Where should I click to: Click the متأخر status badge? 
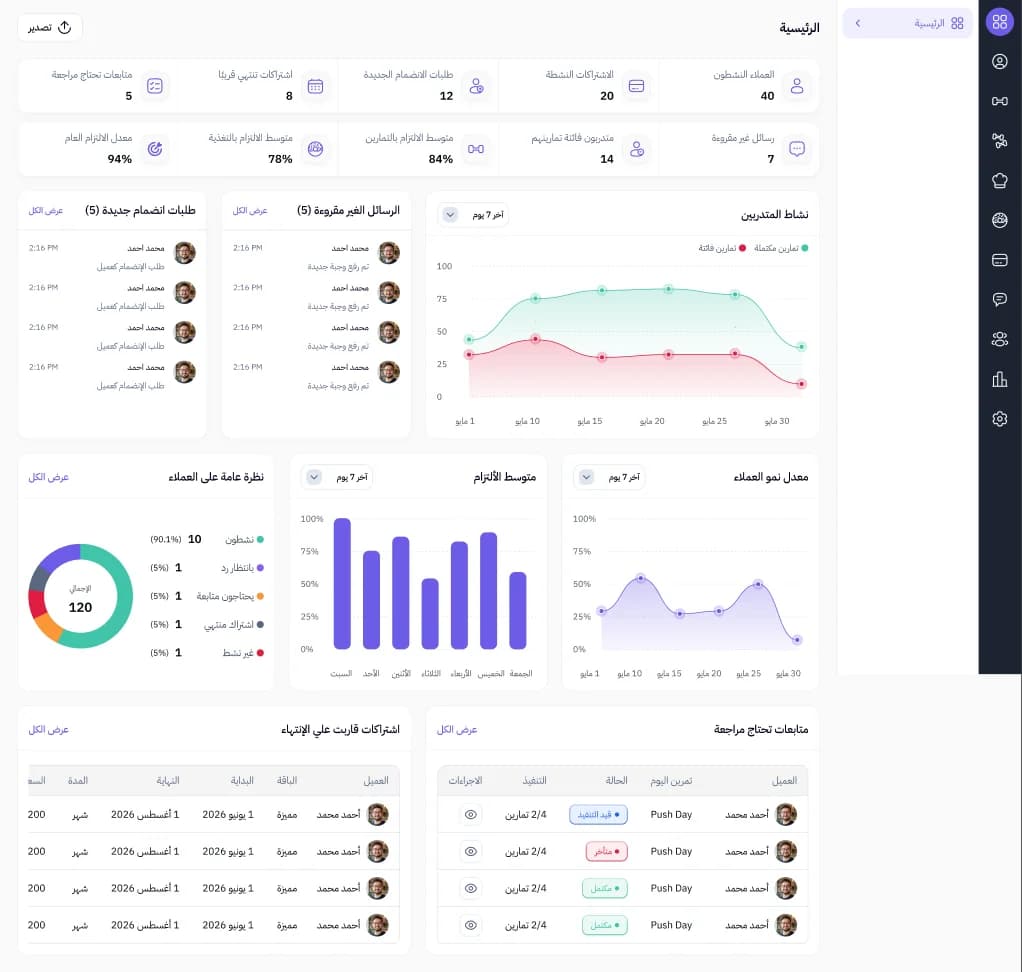[607, 851]
